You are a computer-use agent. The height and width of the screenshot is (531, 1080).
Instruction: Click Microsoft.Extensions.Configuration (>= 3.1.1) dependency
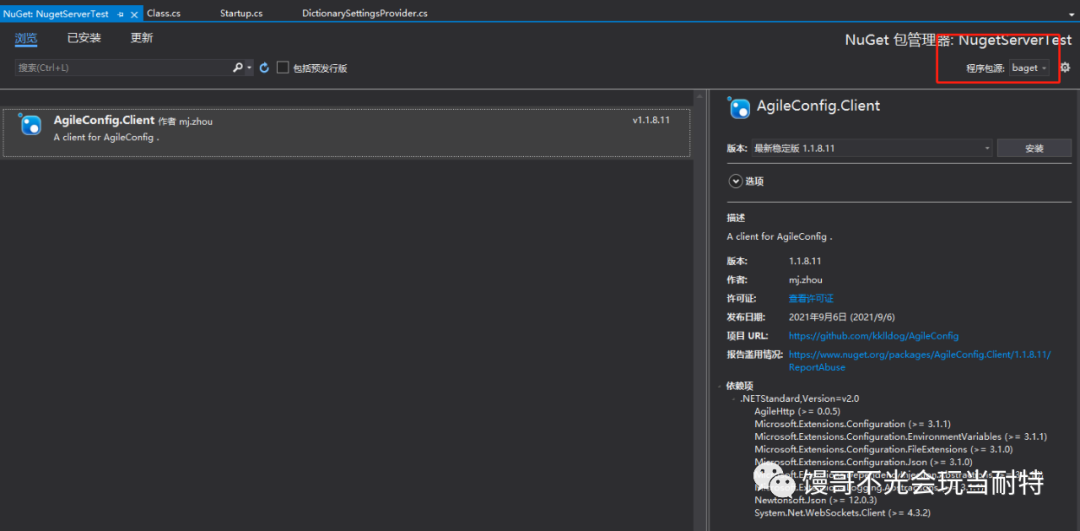tap(852, 424)
